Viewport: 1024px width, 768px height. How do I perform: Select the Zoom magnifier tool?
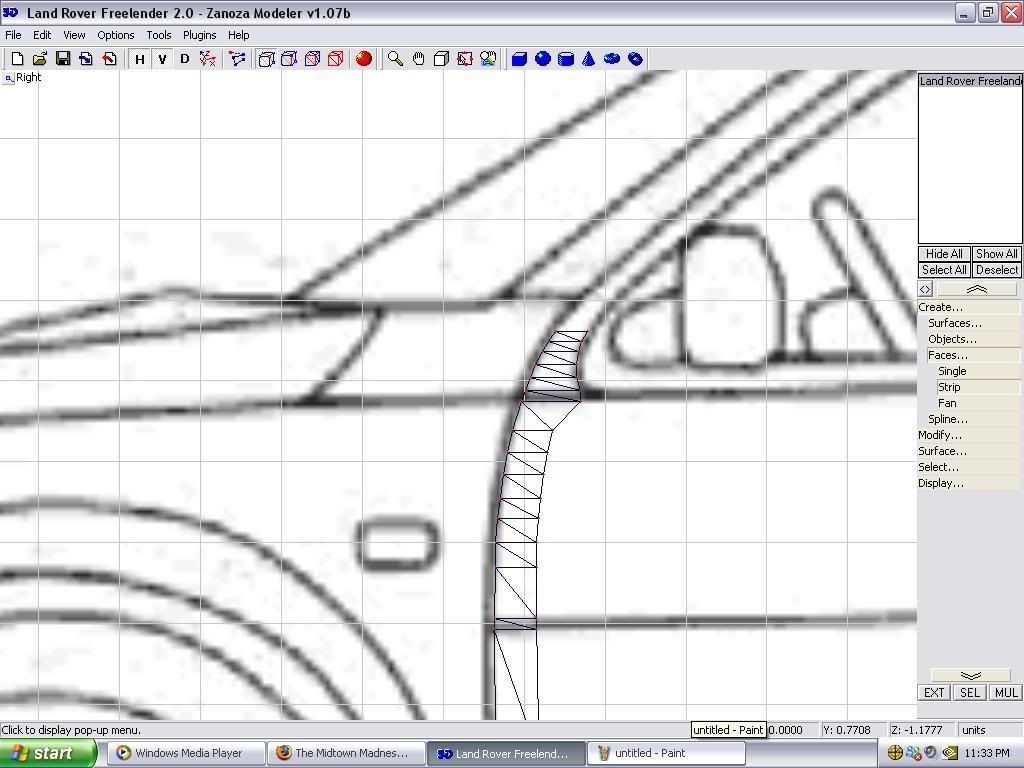point(396,59)
